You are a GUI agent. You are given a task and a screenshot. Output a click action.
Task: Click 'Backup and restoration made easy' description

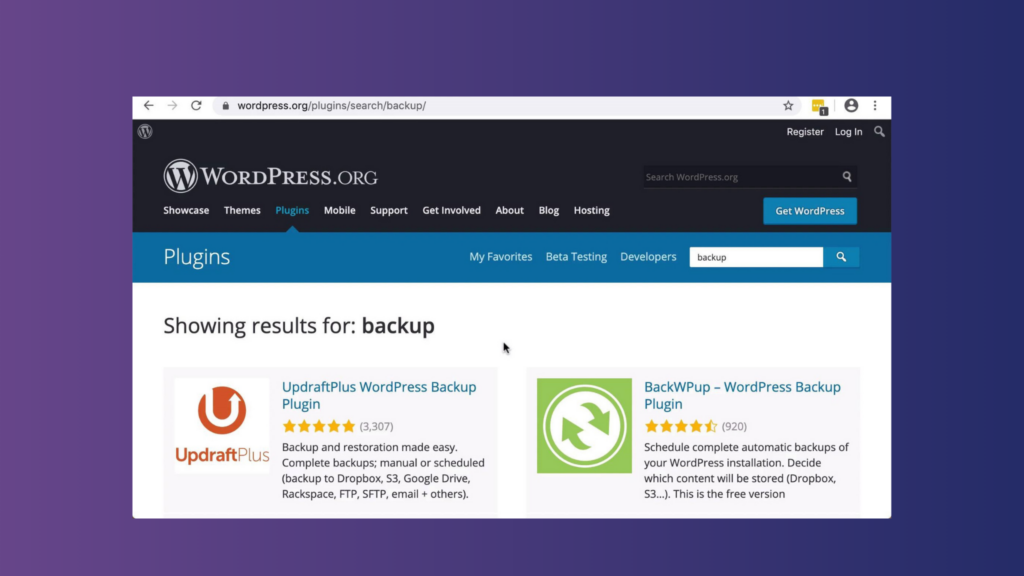(x=383, y=470)
